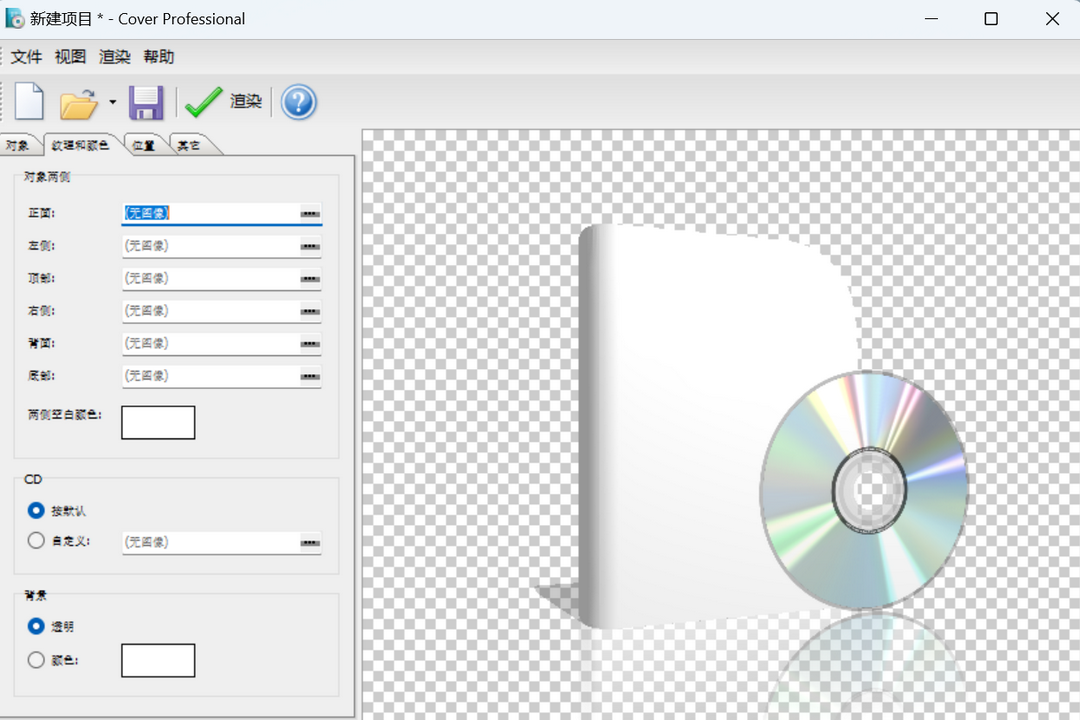Open Help via the blue question mark icon
This screenshot has width=1080, height=720.
pyautogui.click(x=298, y=100)
